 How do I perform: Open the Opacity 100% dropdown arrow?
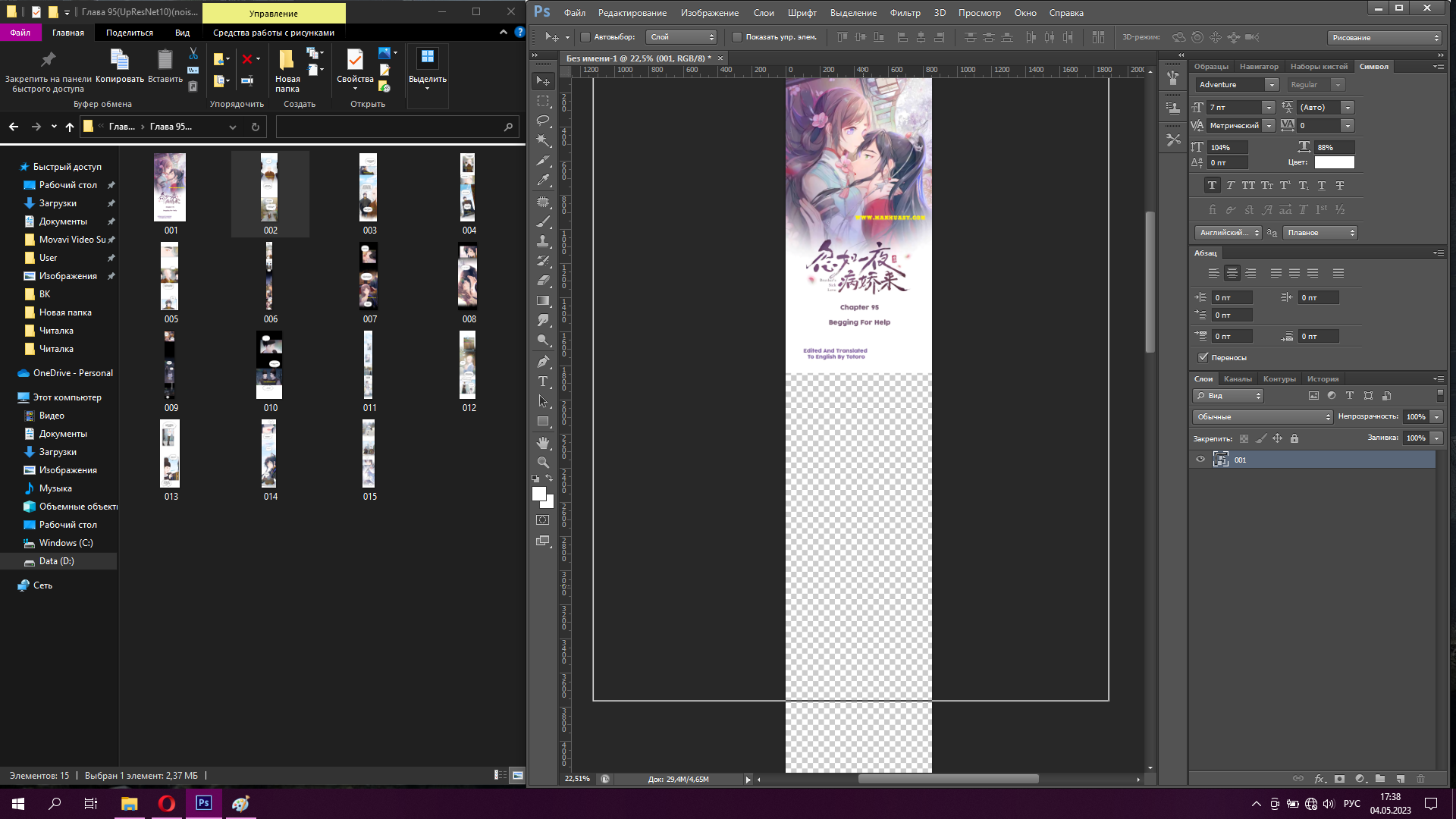point(1436,417)
